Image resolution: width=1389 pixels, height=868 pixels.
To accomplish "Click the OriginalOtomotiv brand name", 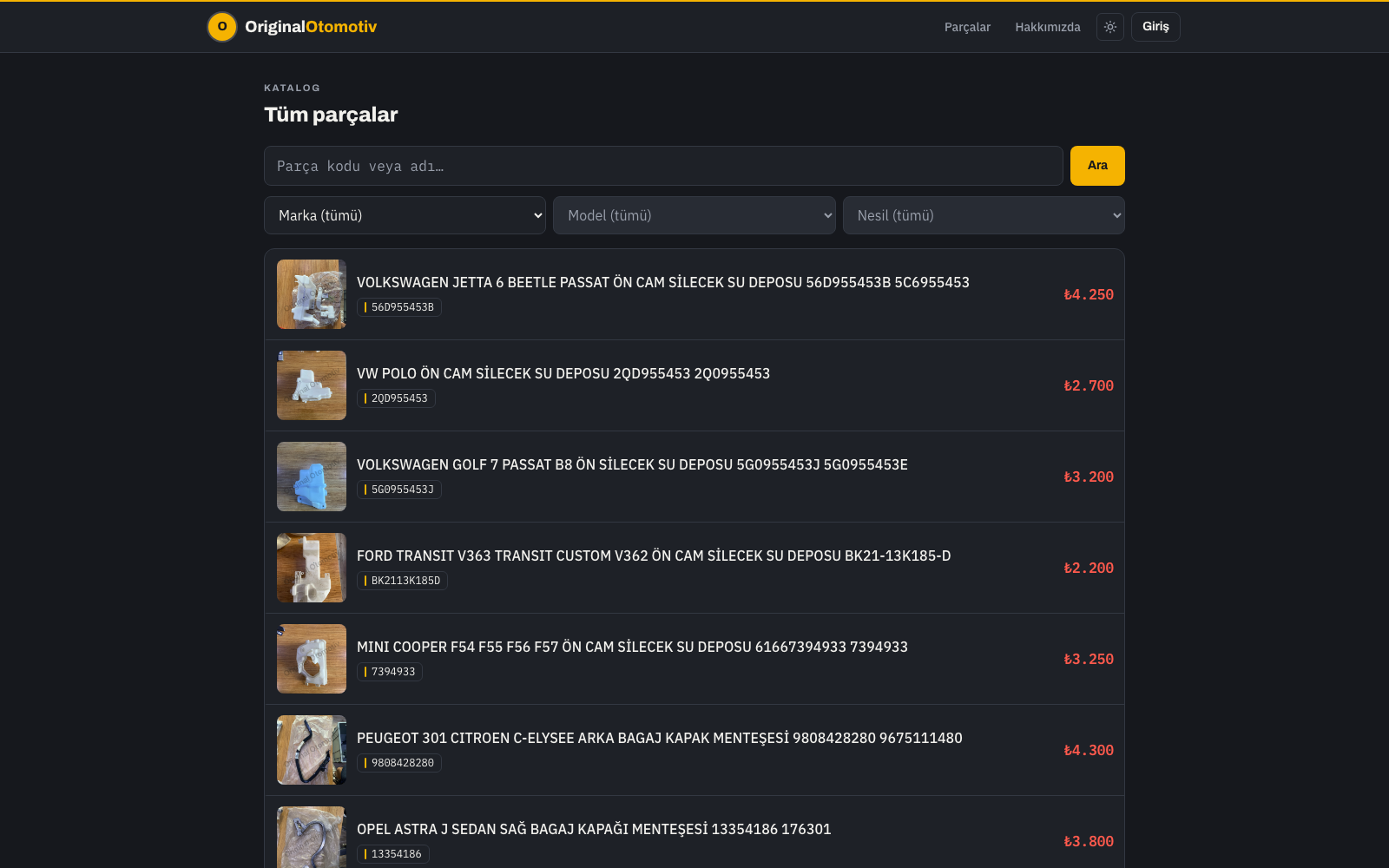I will point(311,27).
